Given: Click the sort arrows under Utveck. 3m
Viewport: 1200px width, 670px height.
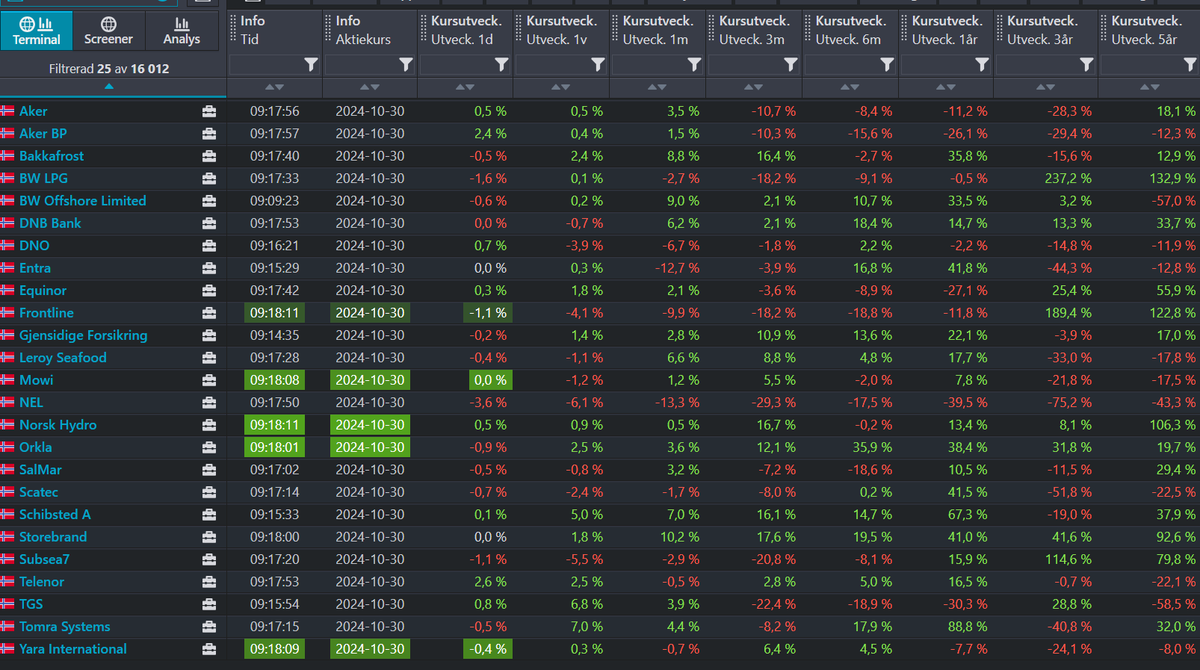Looking at the screenshot, I should coord(754,88).
